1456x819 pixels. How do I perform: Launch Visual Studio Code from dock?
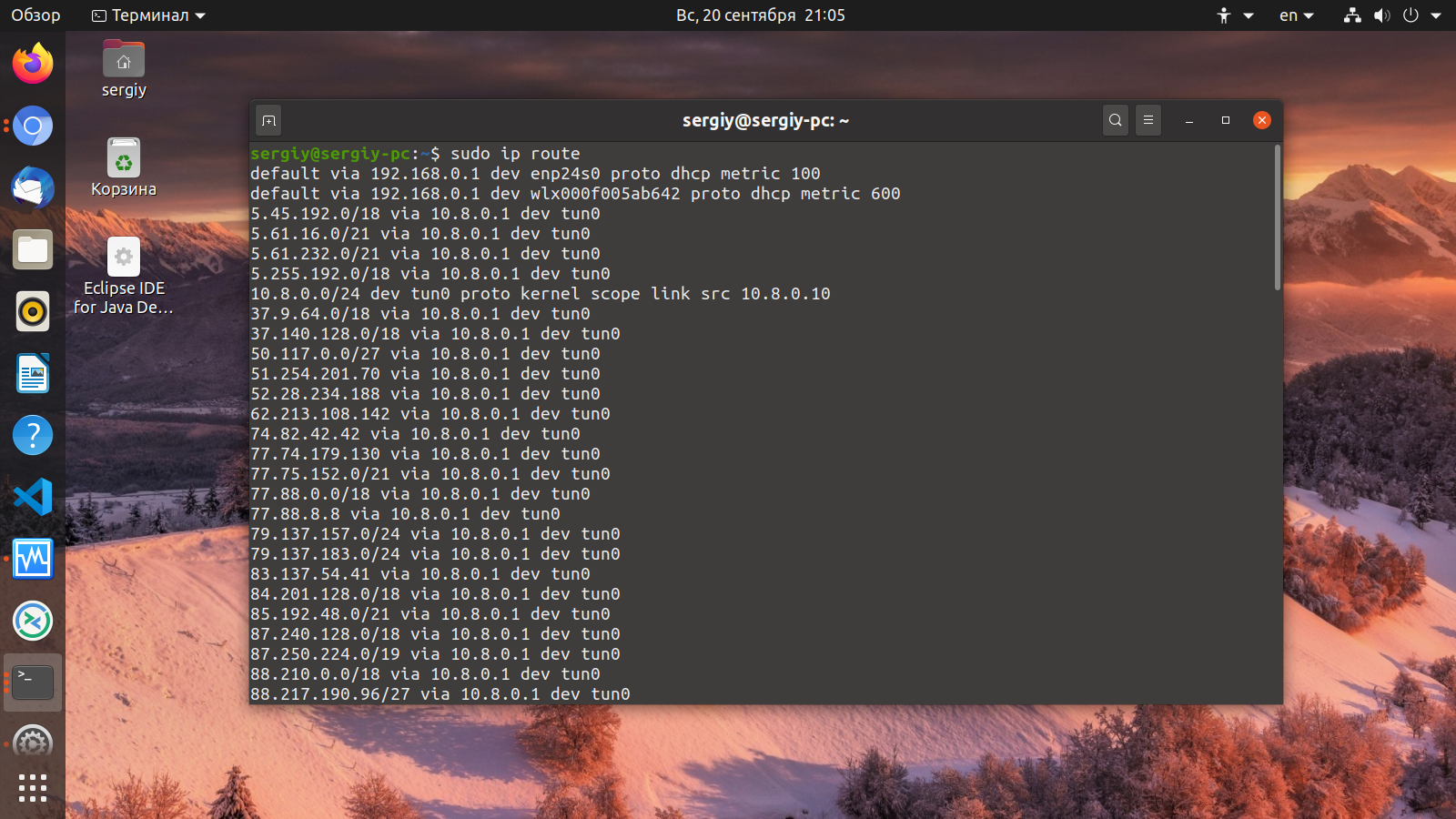(33, 497)
